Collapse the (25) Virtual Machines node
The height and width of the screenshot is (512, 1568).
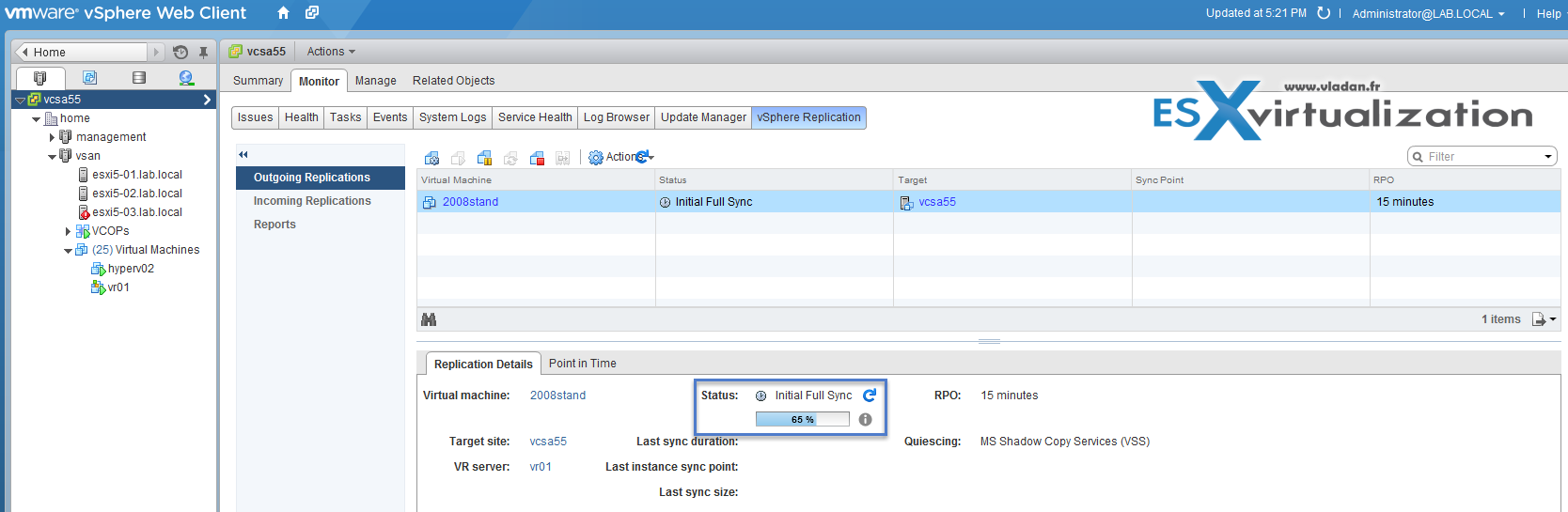coord(68,251)
